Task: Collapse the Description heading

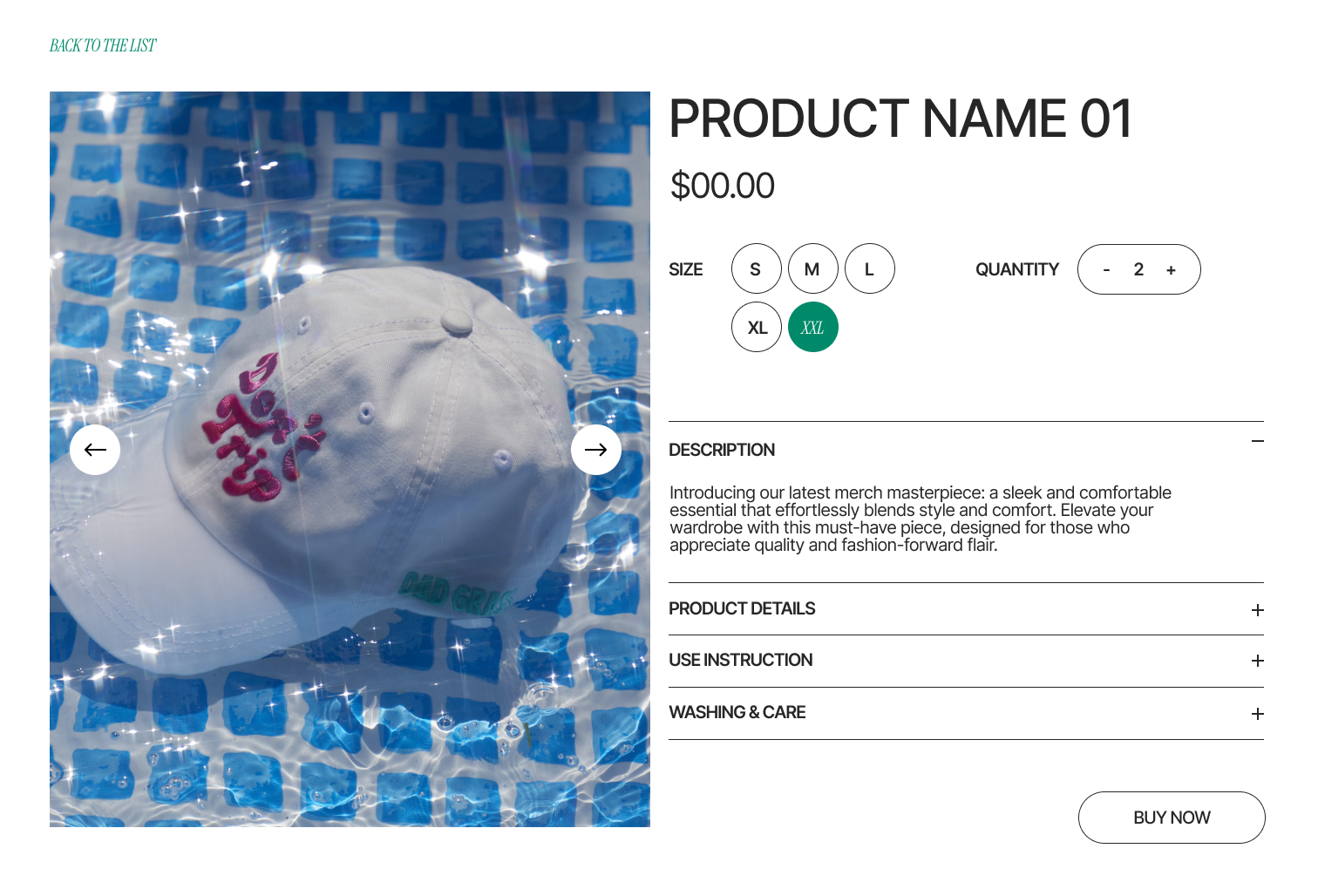Action: 722,450
